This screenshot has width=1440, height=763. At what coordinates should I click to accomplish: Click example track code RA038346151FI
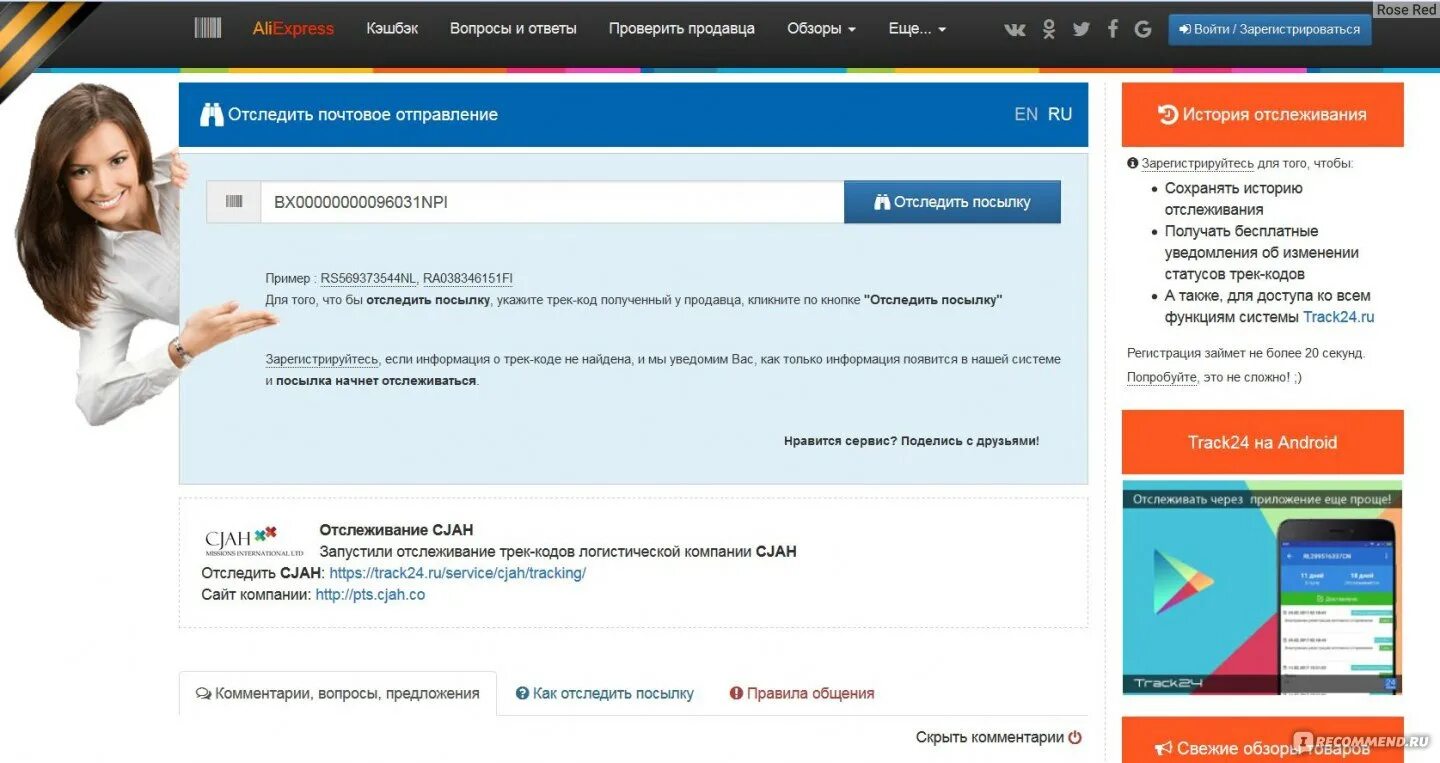(468, 278)
